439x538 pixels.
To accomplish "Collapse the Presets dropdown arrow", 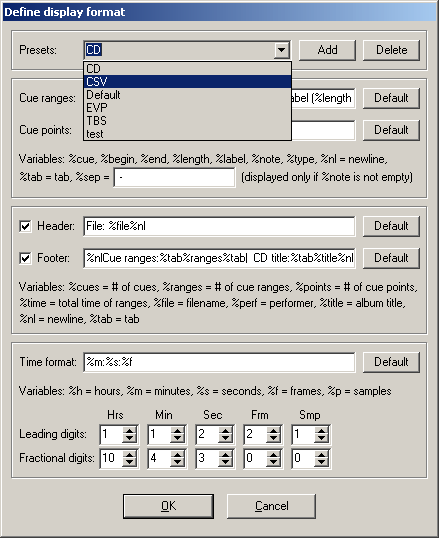I will click(281, 50).
